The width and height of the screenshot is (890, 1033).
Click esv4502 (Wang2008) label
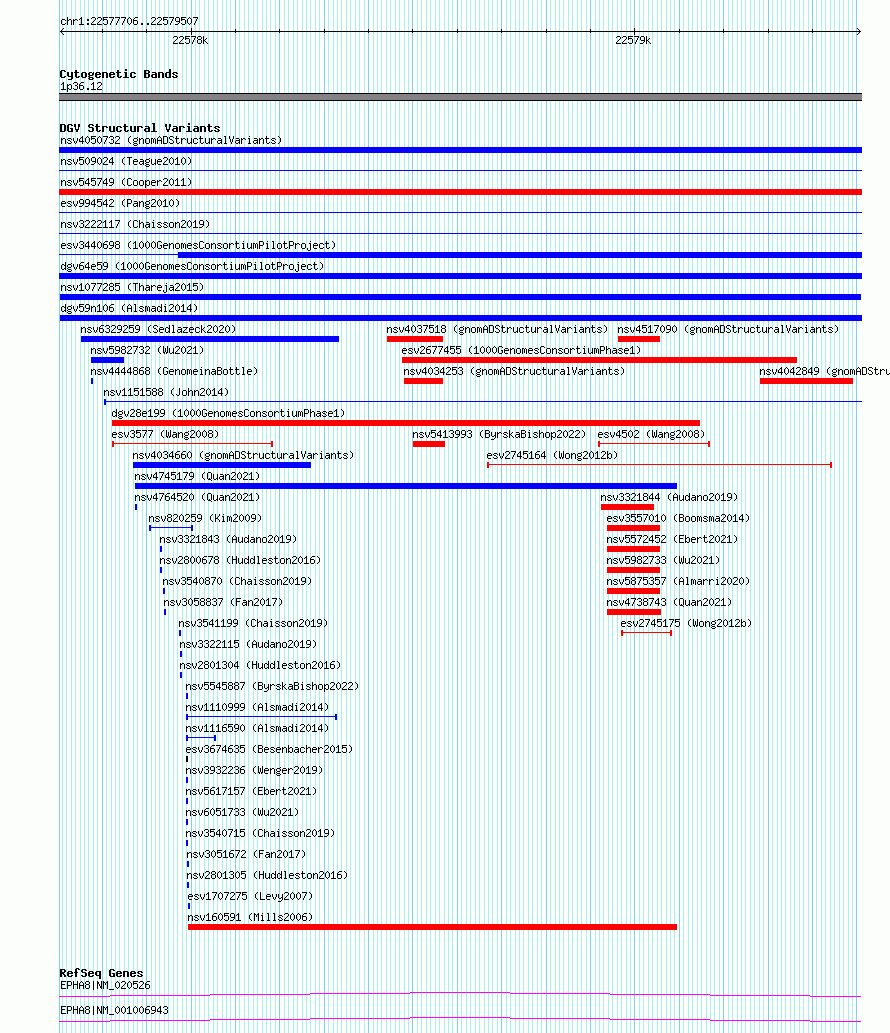[x=651, y=435]
